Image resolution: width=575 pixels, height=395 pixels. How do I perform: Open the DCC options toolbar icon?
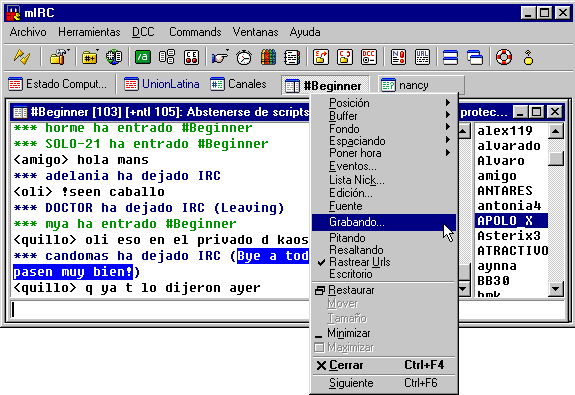click(369, 57)
